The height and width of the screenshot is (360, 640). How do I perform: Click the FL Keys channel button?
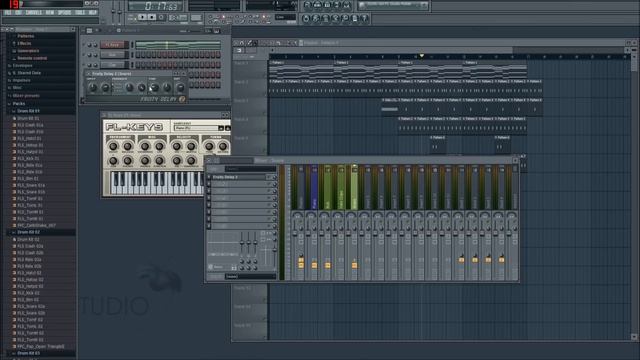(x=112, y=44)
